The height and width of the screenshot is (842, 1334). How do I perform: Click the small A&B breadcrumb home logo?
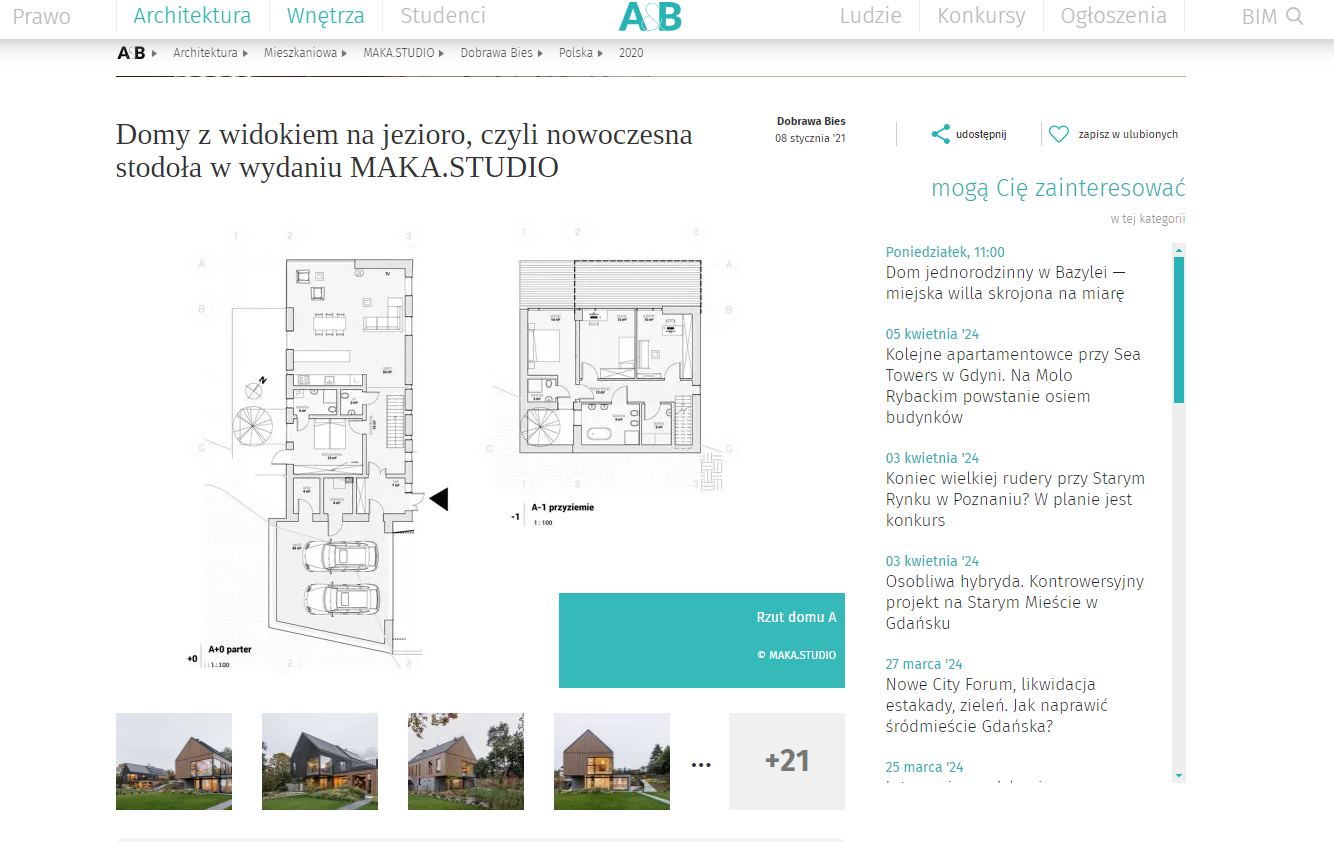click(x=131, y=53)
